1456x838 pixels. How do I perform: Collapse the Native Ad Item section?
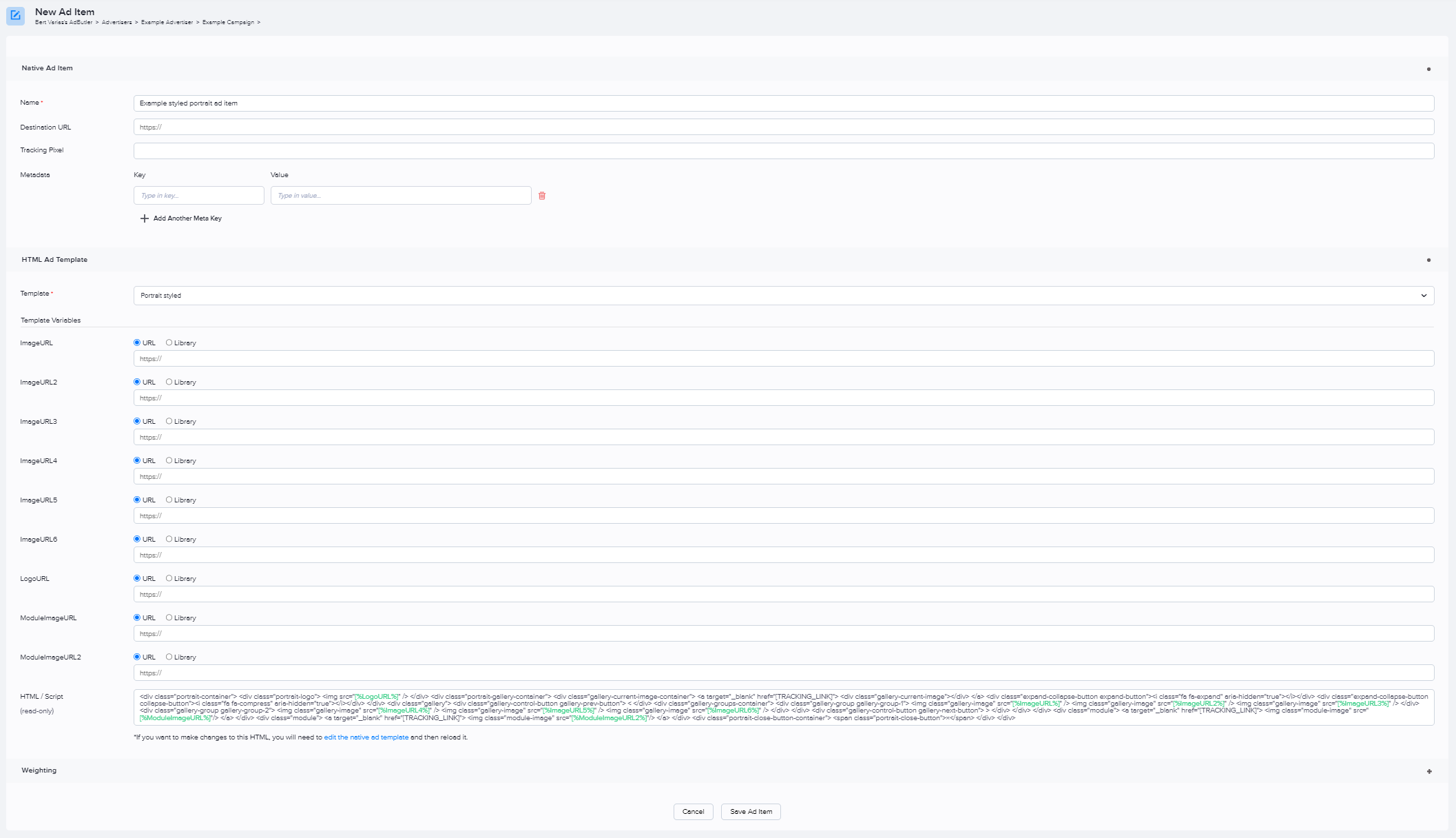pyautogui.click(x=1428, y=69)
